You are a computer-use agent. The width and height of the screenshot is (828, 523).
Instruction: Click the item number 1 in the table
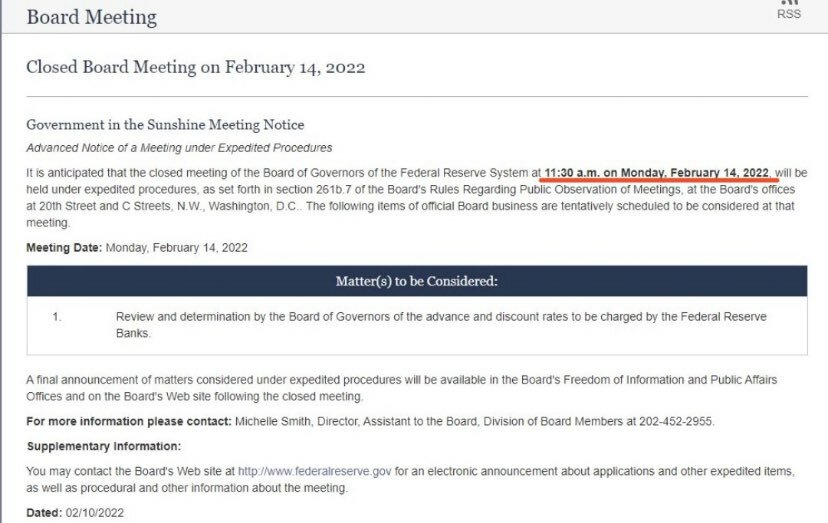tap(57, 317)
